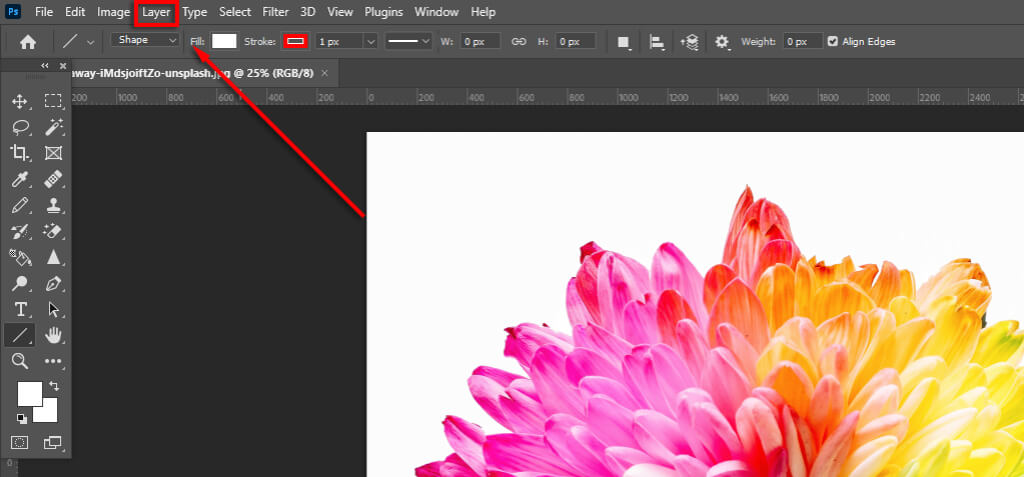Toggle the link width and height icon

[518, 42]
